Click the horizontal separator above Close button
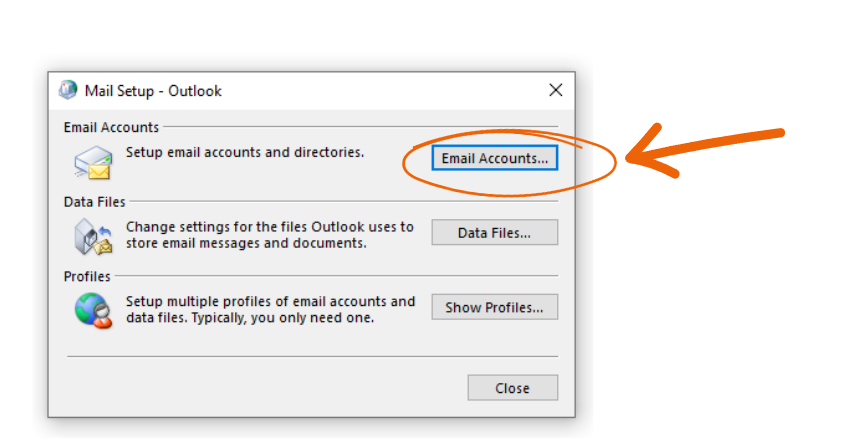This screenshot has width=846, height=447. [x=313, y=356]
